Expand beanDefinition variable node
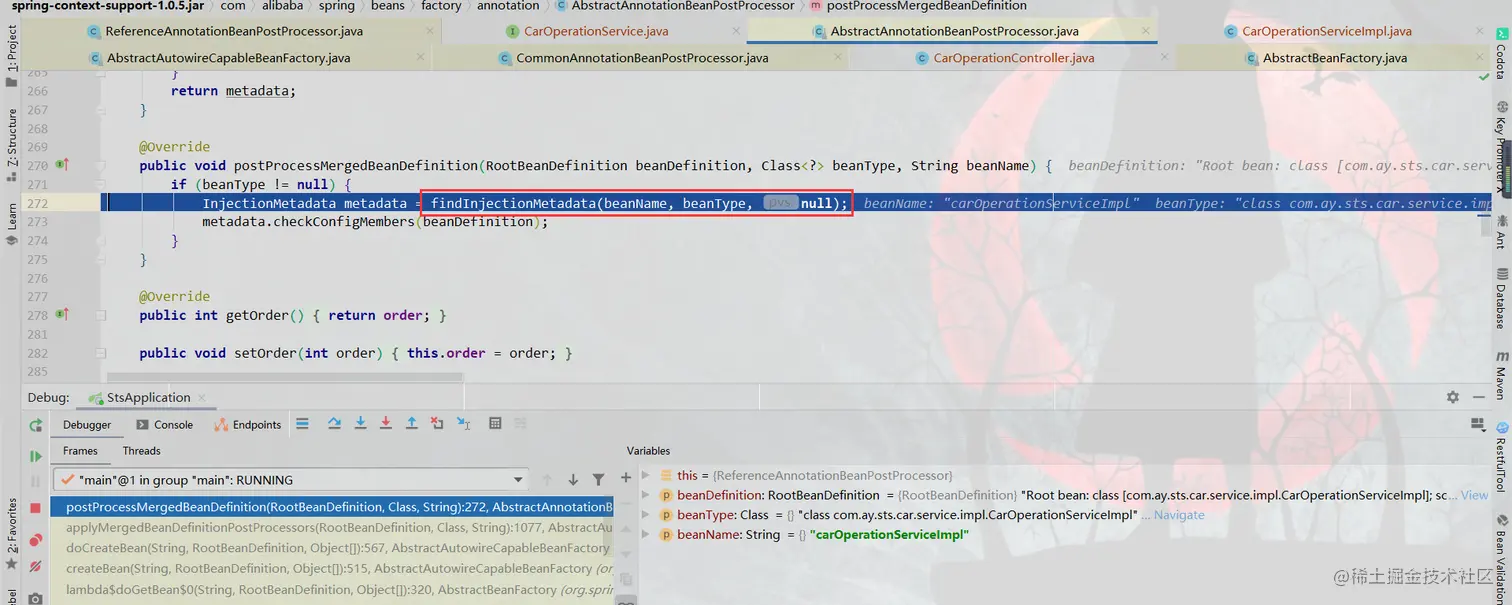 point(646,495)
